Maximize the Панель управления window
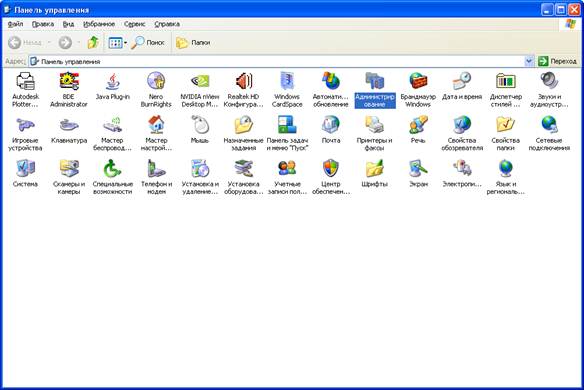Image resolution: width=584 pixels, height=390 pixels. (561, 9)
